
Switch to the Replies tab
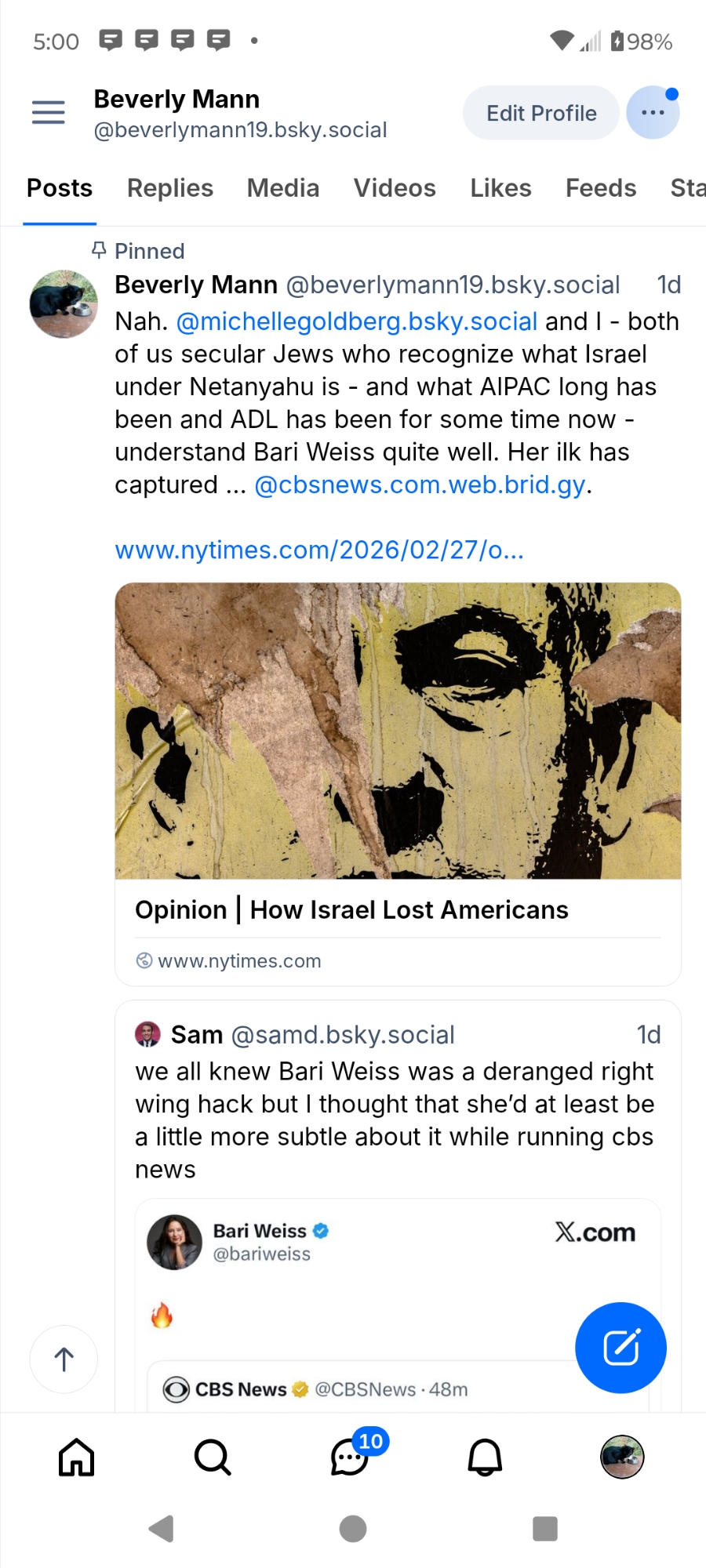170,188
